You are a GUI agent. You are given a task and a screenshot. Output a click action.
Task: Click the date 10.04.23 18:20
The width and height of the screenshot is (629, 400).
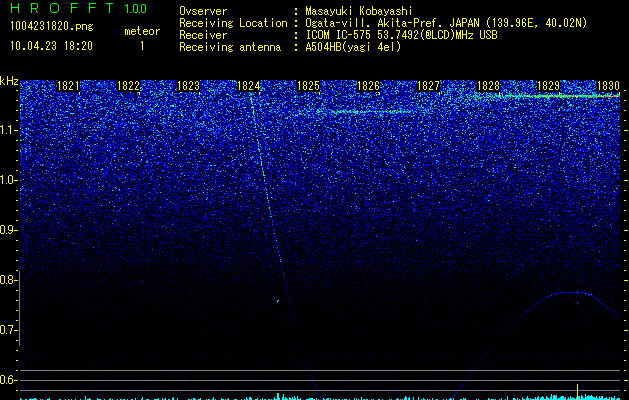pyautogui.click(x=51, y=46)
